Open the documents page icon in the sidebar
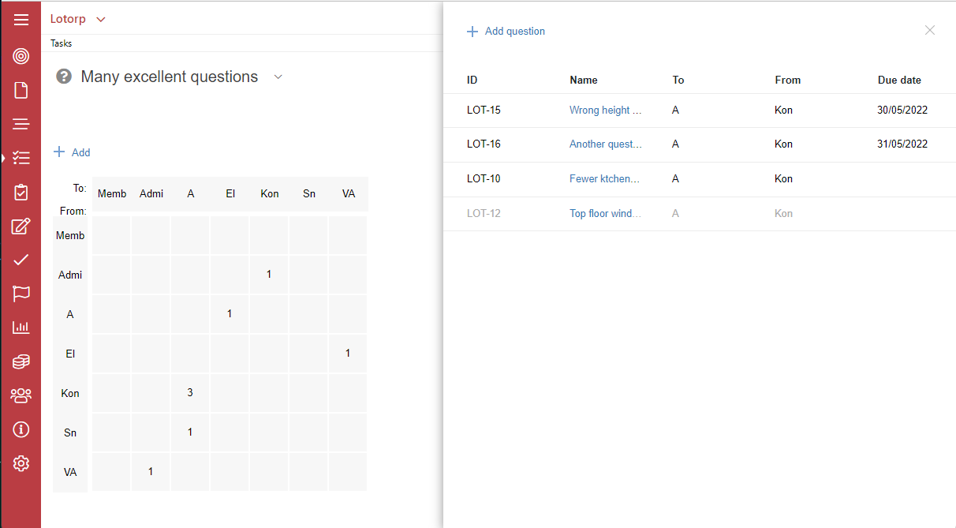Viewport: 956px width, 528px height. click(21, 90)
